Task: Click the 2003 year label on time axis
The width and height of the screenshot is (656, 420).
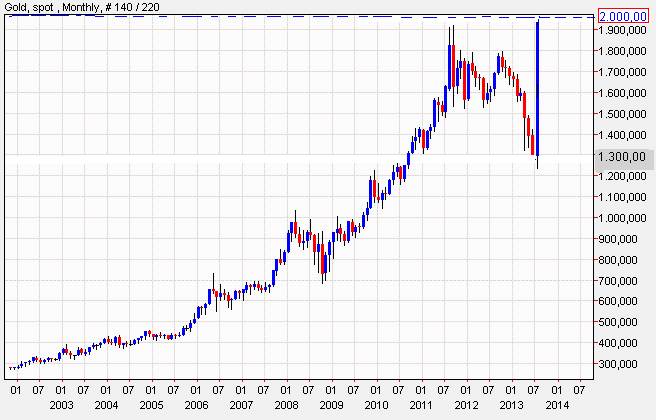Action: 61,405
